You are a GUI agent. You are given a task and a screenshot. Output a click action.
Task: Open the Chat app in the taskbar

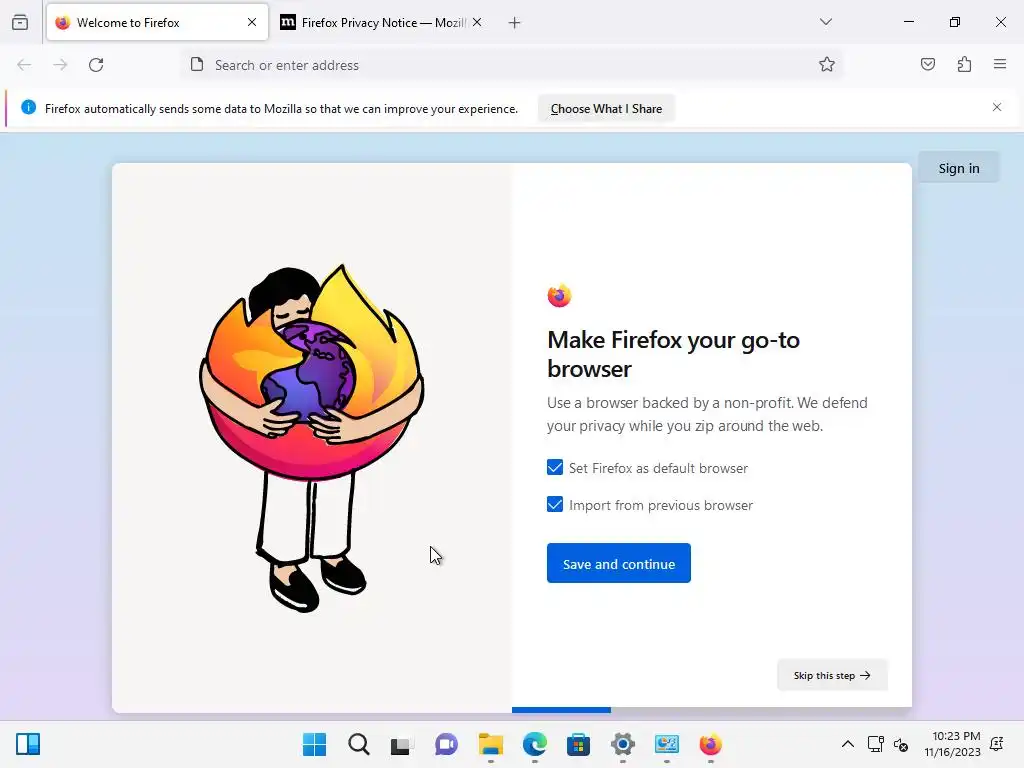tap(446, 744)
